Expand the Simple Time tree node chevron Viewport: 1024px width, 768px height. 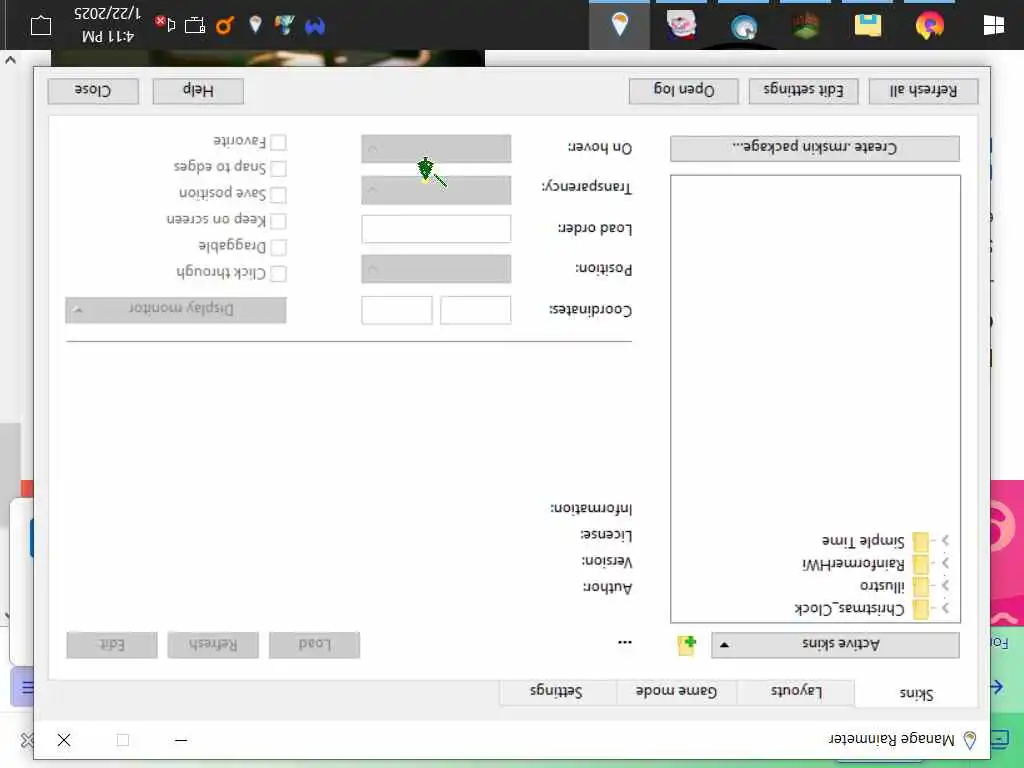[x=945, y=541]
